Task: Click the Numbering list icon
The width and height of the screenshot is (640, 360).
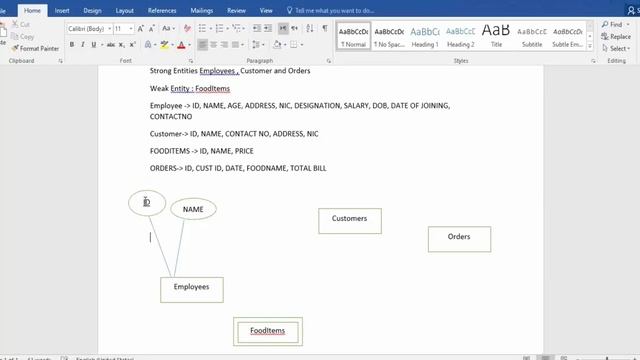Action: tap(220, 28)
